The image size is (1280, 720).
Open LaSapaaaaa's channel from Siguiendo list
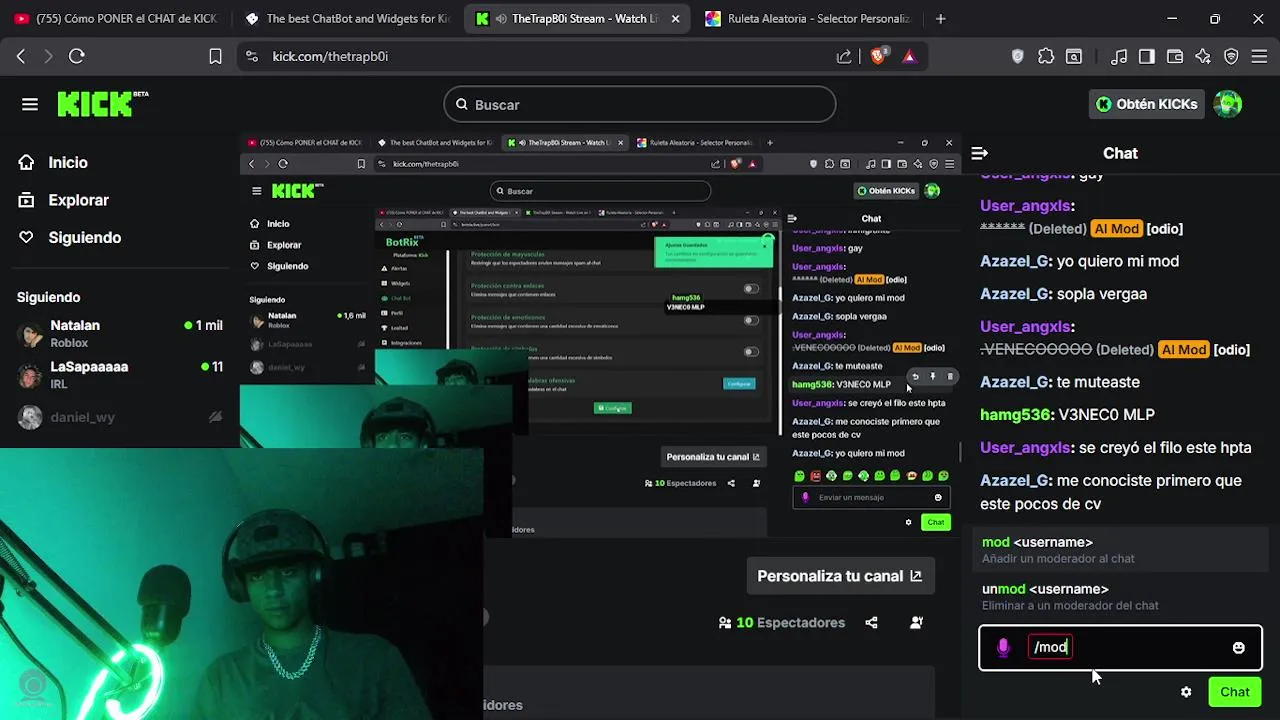point(120,375)
